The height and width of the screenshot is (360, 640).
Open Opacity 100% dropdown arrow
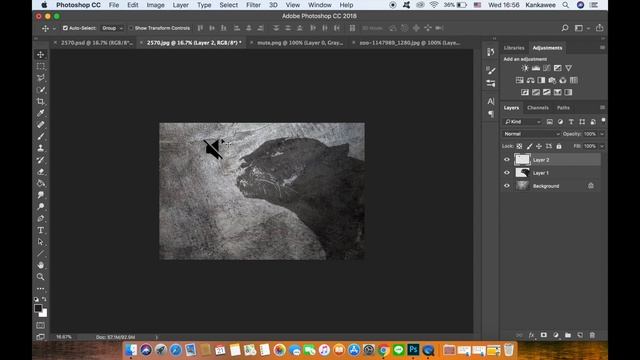(x=602, y=134)
